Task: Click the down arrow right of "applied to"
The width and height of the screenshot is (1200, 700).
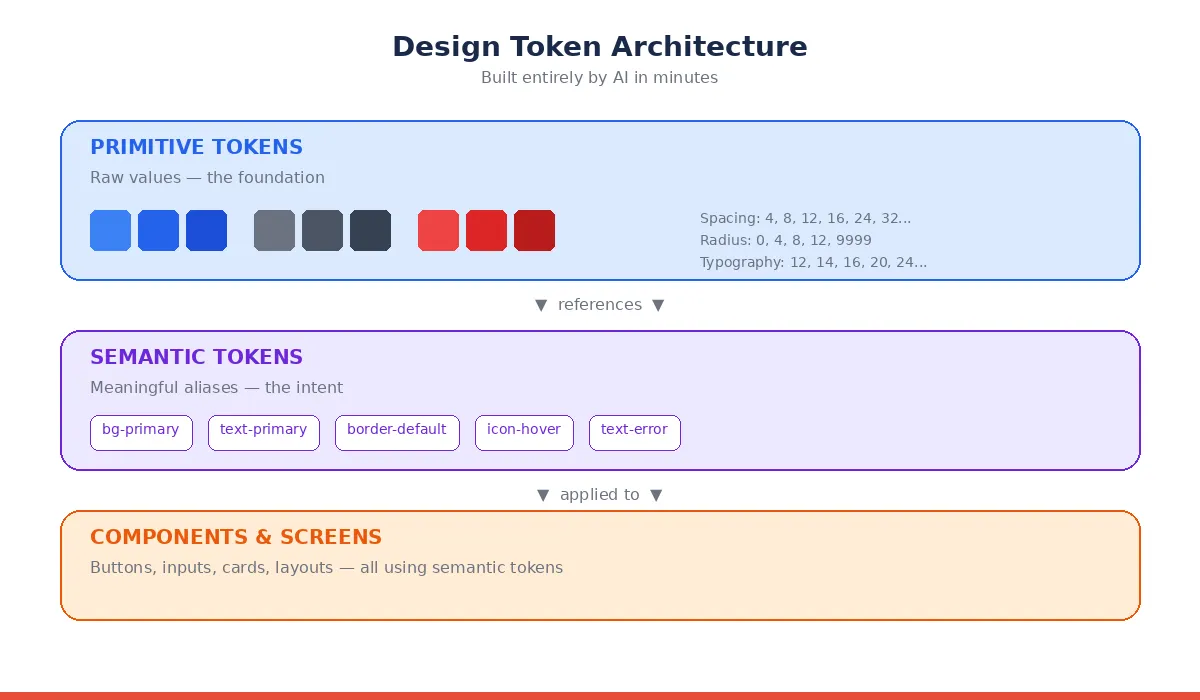Action: click(656, 495)
